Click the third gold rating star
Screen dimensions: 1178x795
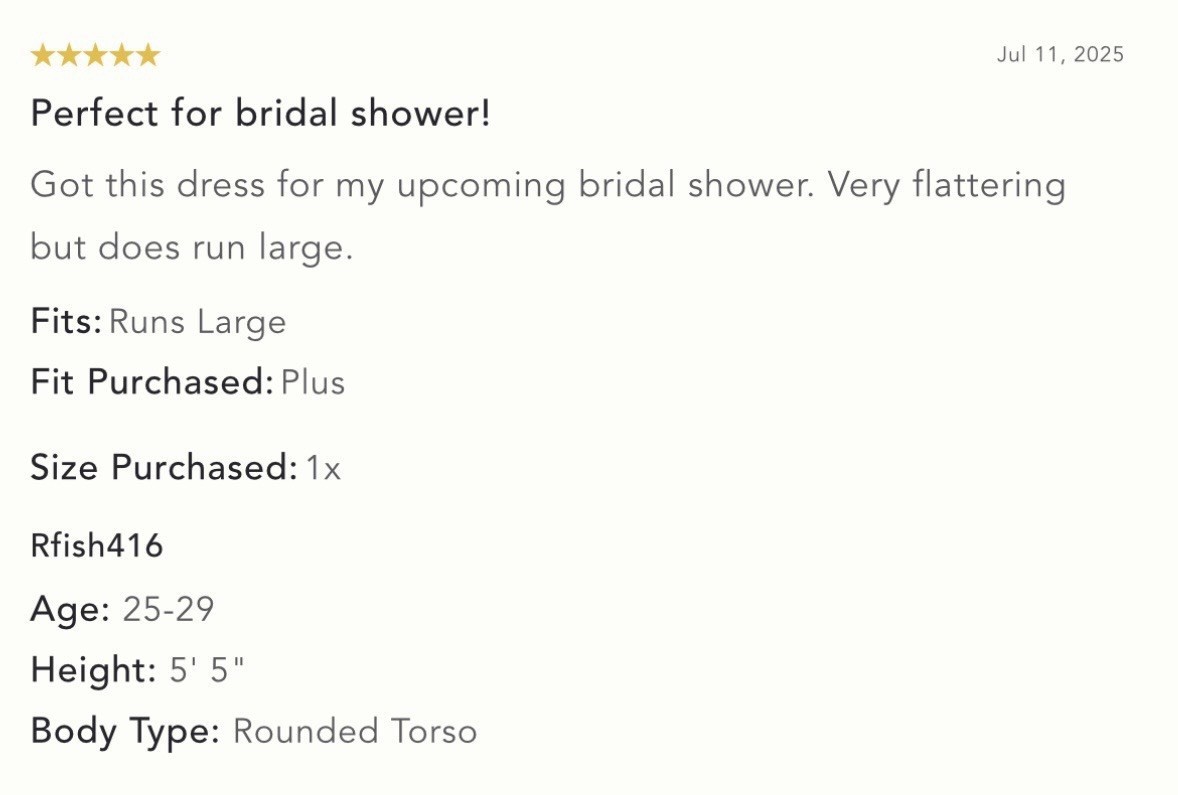coord(95,55)
